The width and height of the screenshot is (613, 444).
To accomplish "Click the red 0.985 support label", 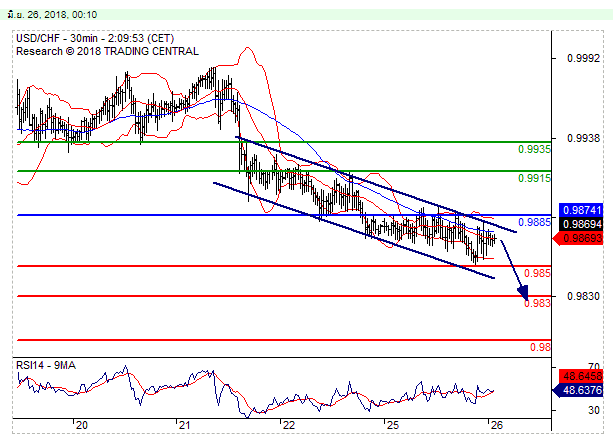I will (537, 273).
